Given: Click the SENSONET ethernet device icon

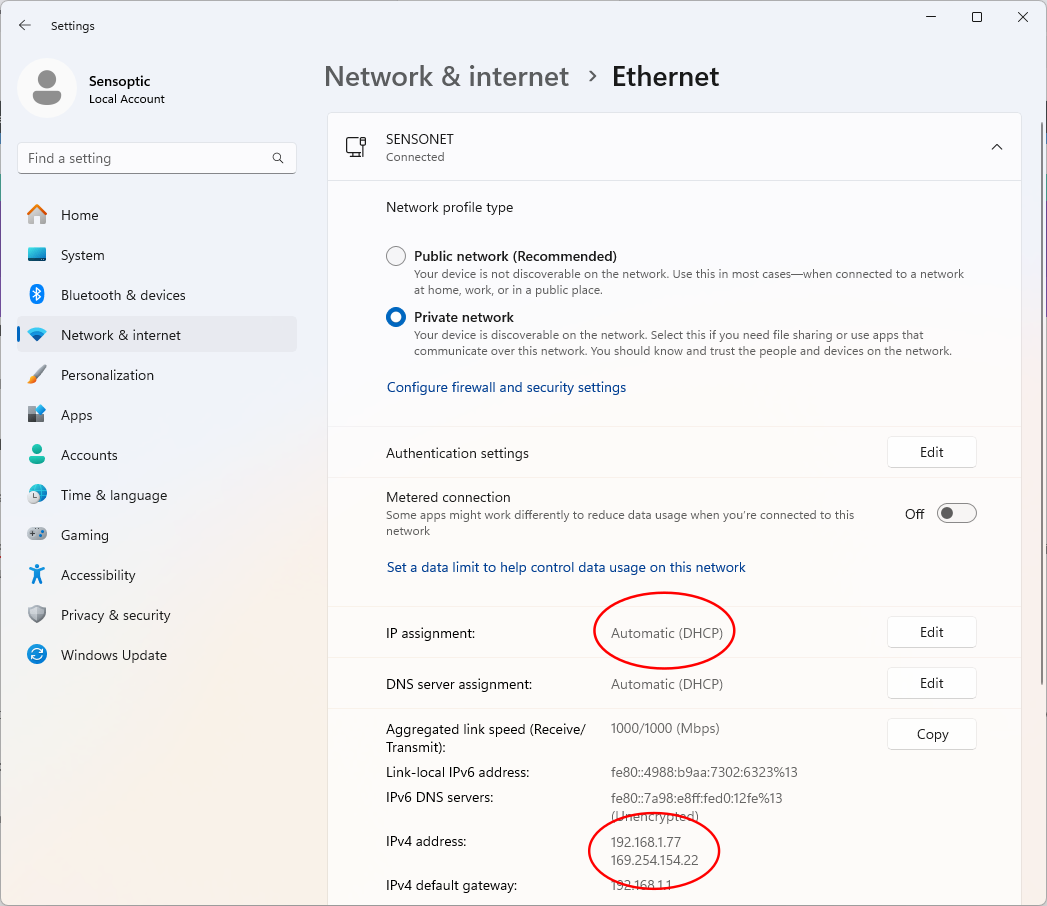Looking at the screenshot, I should [356, 147].
